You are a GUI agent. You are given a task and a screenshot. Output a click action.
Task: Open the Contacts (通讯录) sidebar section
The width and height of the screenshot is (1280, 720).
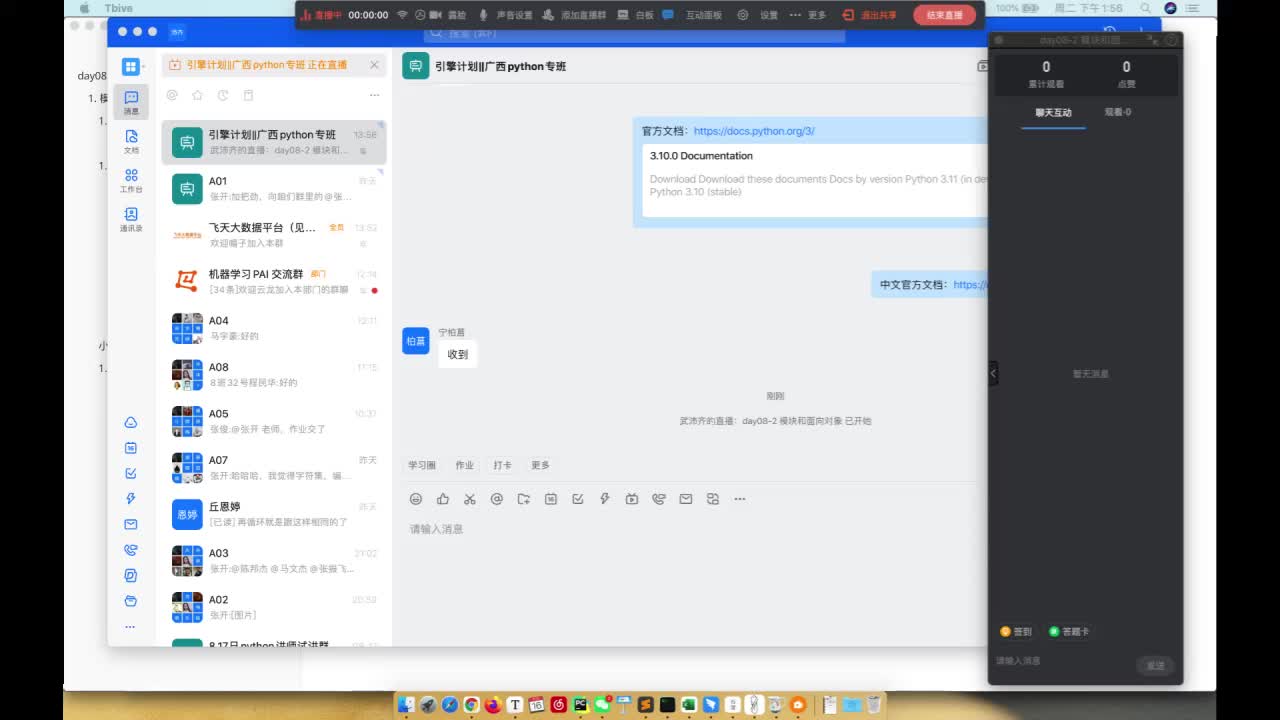point(131,219)
